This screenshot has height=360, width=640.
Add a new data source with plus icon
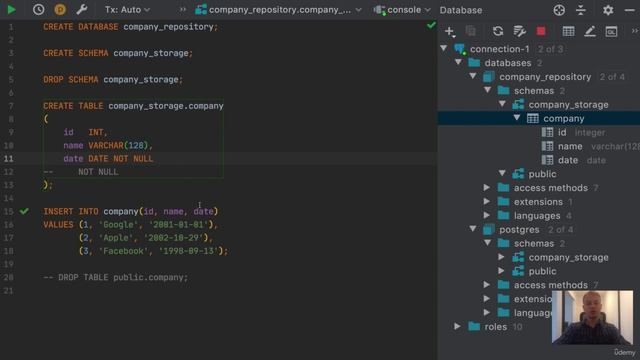[449, 31]
